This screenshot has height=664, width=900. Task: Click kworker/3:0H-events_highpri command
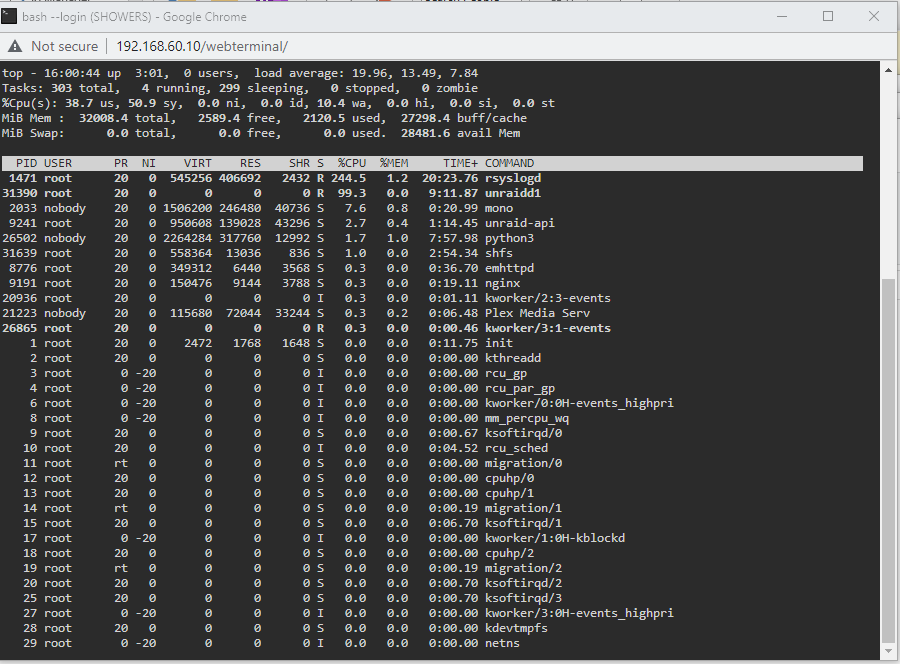tap(579, 613)
